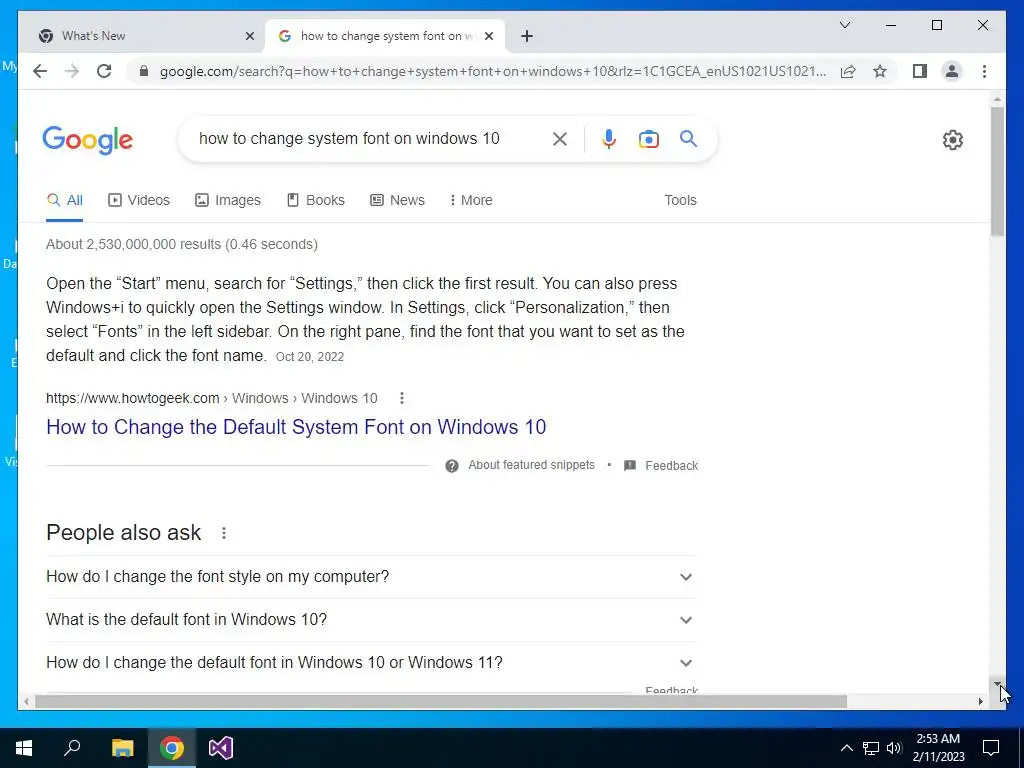Open the howtogeek result's three-dot options

[402, 398]
